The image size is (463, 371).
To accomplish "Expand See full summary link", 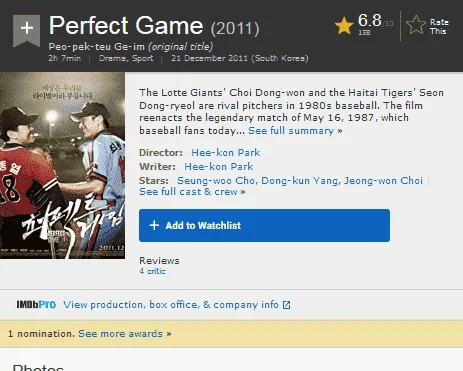I will pyautogui.click(x=295, y=131).
